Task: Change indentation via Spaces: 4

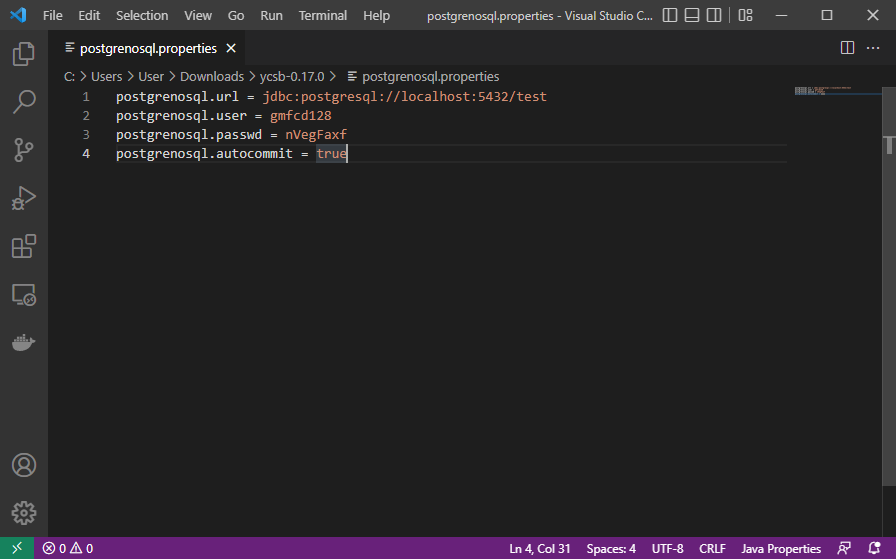Action: [611, 549]
